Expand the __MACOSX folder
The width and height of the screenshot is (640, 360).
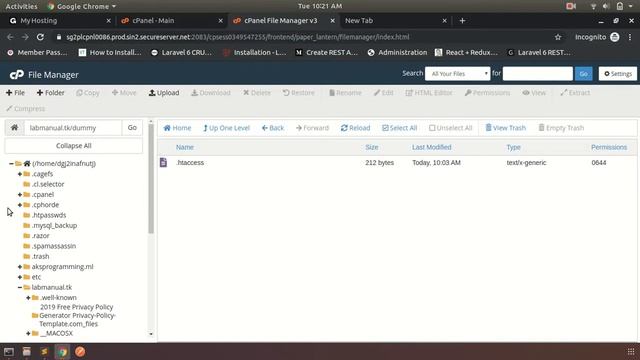tap(28, 333)
